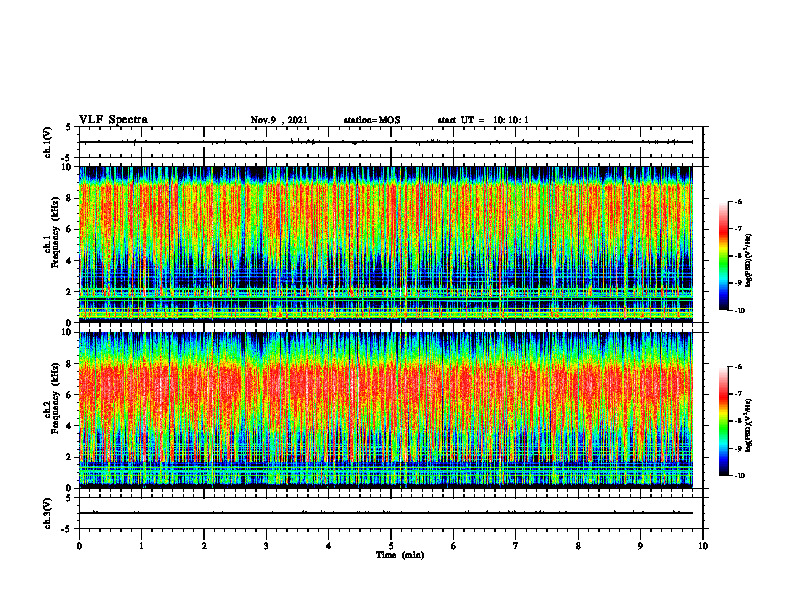Click inside the ch.1 spectrogram panel
Image resolution: width=792 pixels, height=612 pixels.
386,244
